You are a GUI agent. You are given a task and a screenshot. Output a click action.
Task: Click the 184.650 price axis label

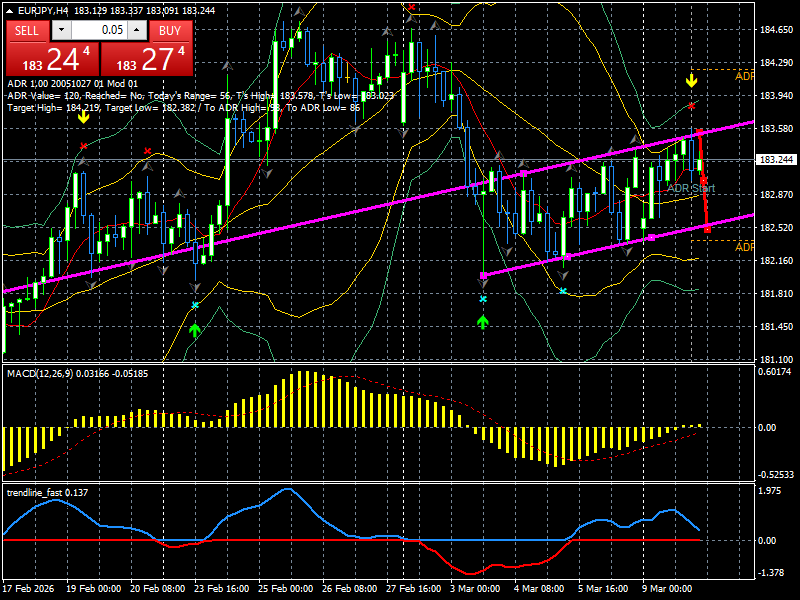point(777,30)
